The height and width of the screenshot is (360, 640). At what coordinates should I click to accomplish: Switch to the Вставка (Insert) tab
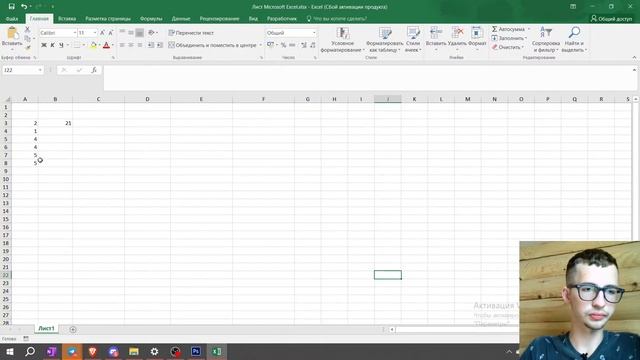pyautogui.click(x=67, y=19)
